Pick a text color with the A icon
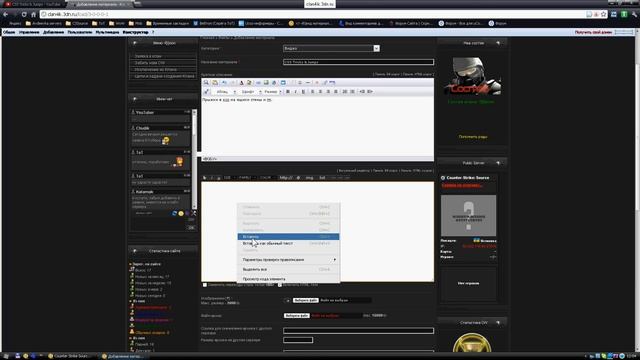The image size is (640, 360). coord(242,82)
